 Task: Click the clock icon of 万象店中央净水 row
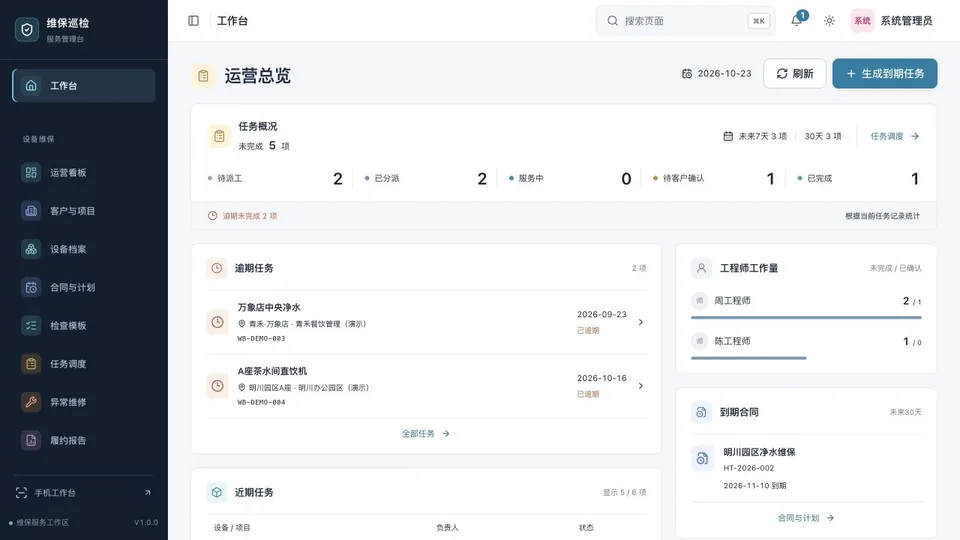pyautogui.click(x=217, y=322)
